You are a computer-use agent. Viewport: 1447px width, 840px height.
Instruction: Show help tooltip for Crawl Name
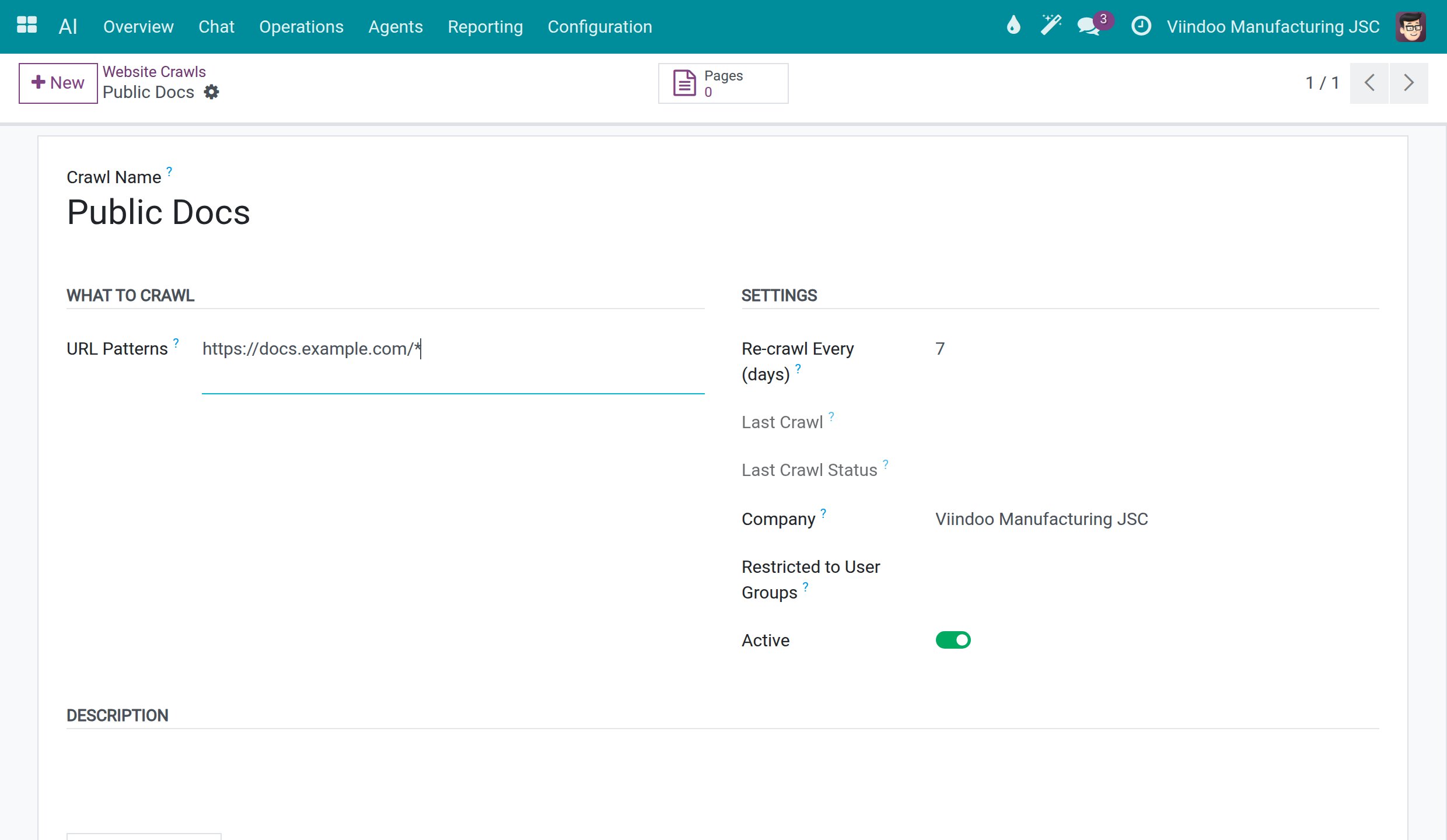(x=169, y=171)
